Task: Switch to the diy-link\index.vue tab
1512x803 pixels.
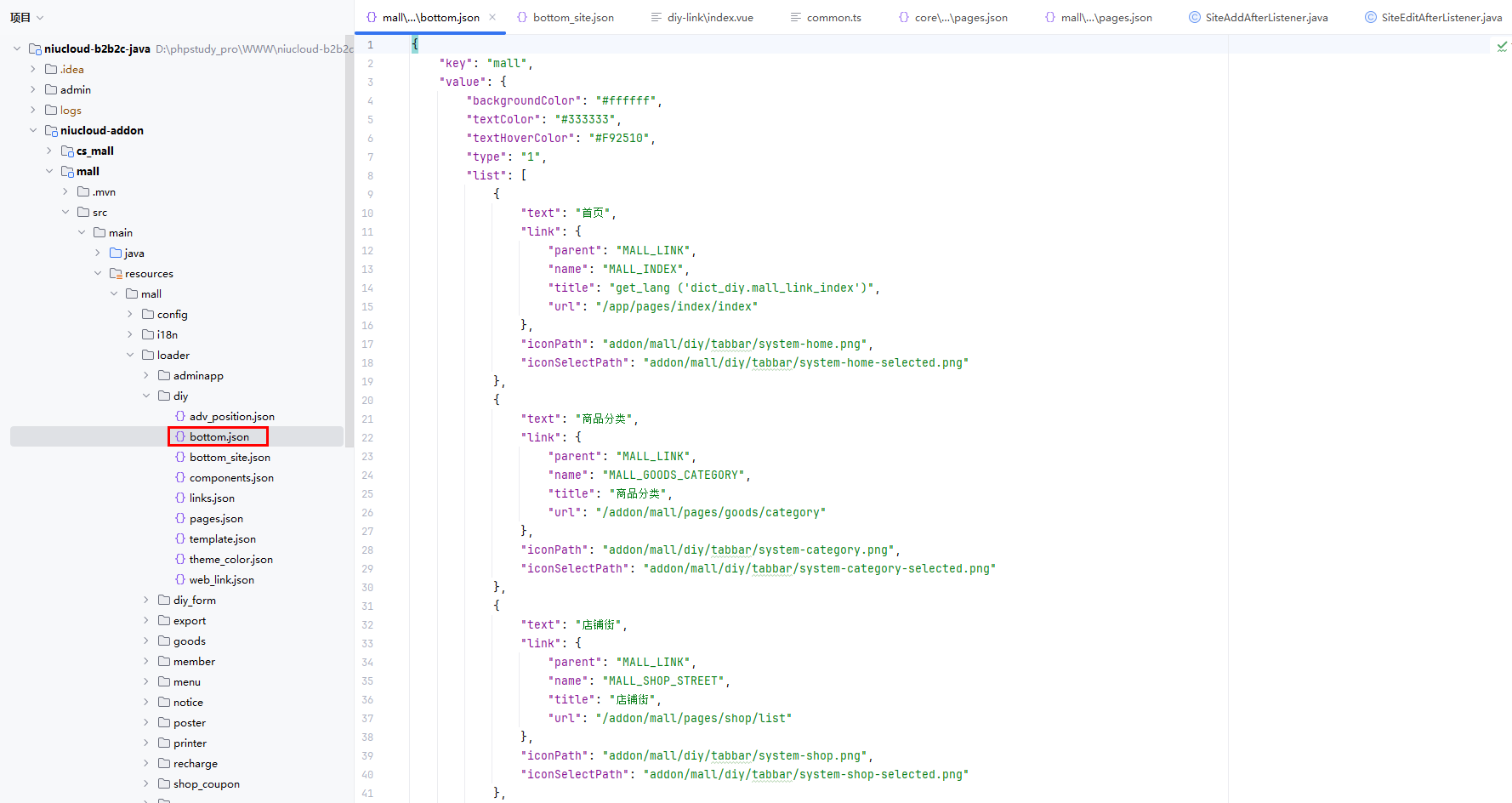Action: click(x=709, y=17)
